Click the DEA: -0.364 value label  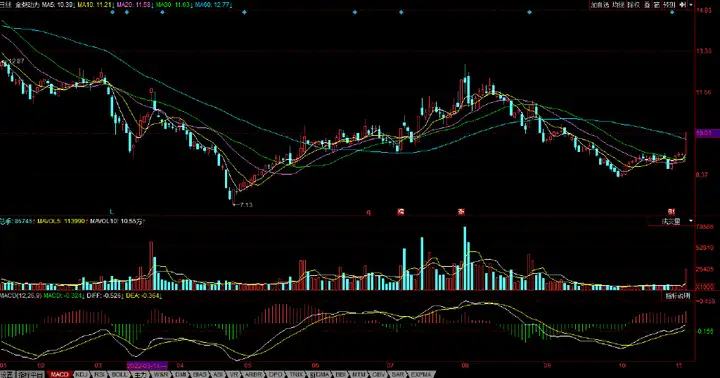click(x=143, y=295)
